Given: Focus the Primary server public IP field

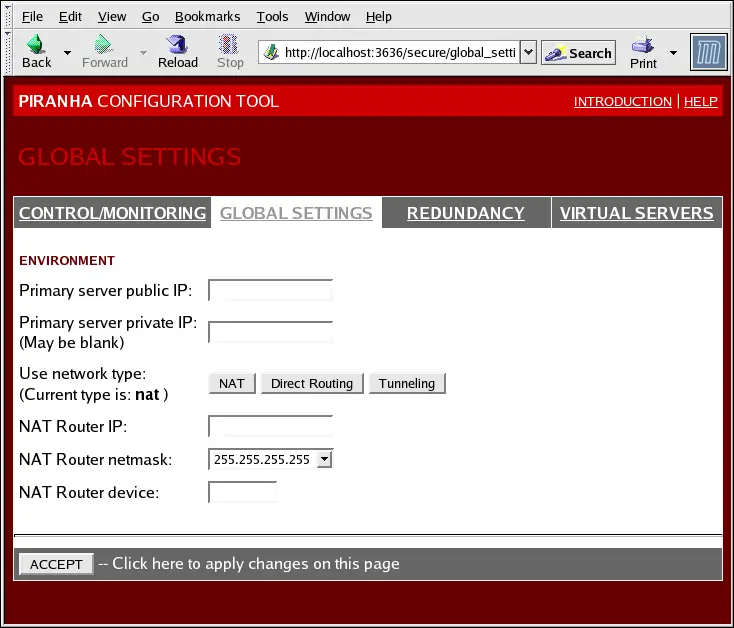Looking at the screenshot, I should pos(270,291).
